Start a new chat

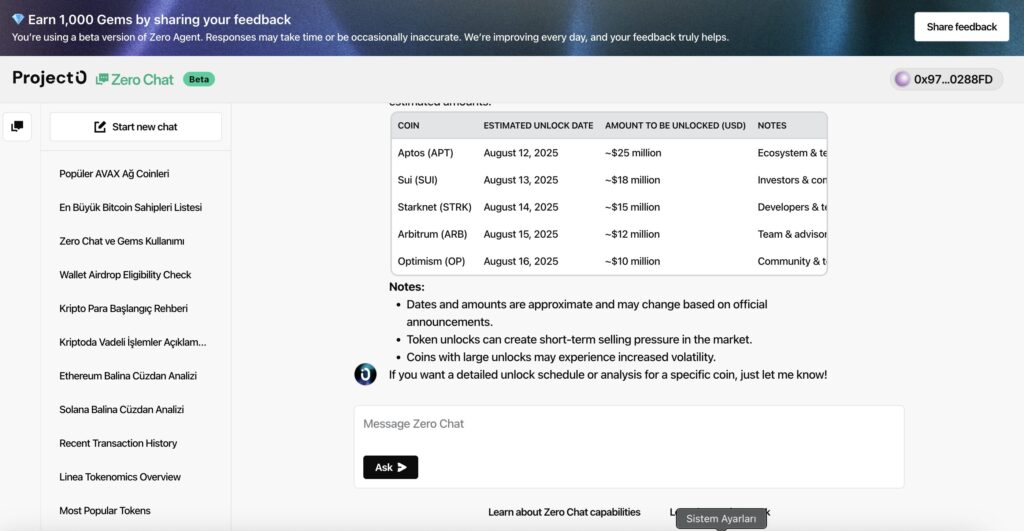(x=136, y=127)
